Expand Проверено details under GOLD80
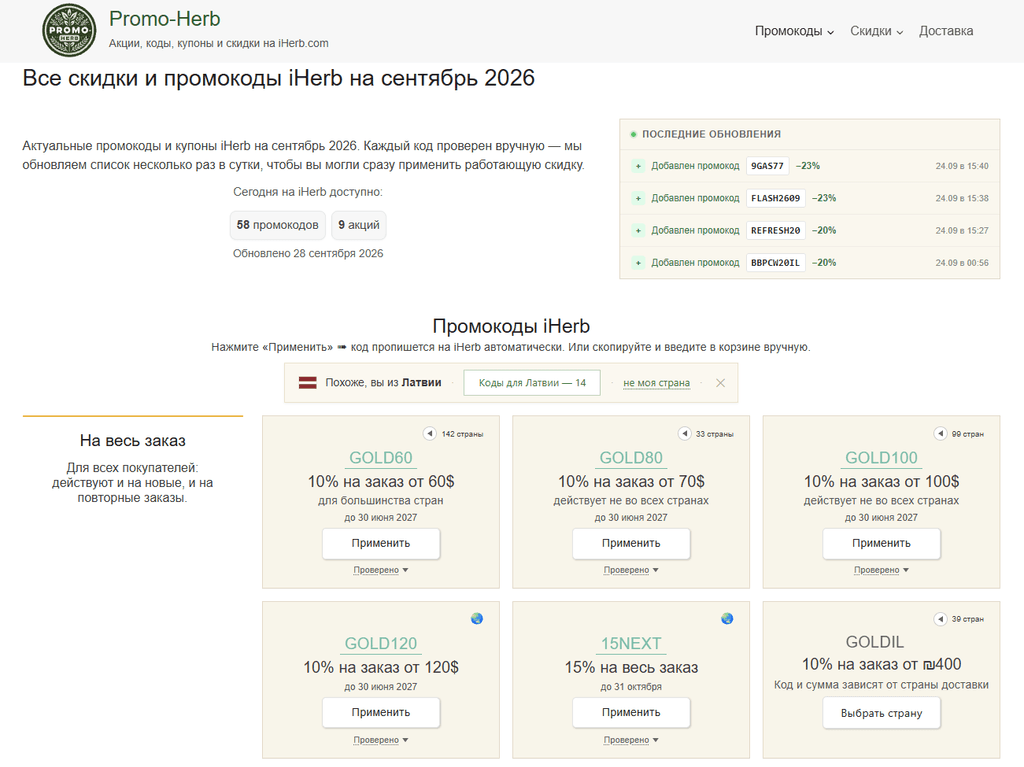 pyautogui.click(x=631, y=570)
